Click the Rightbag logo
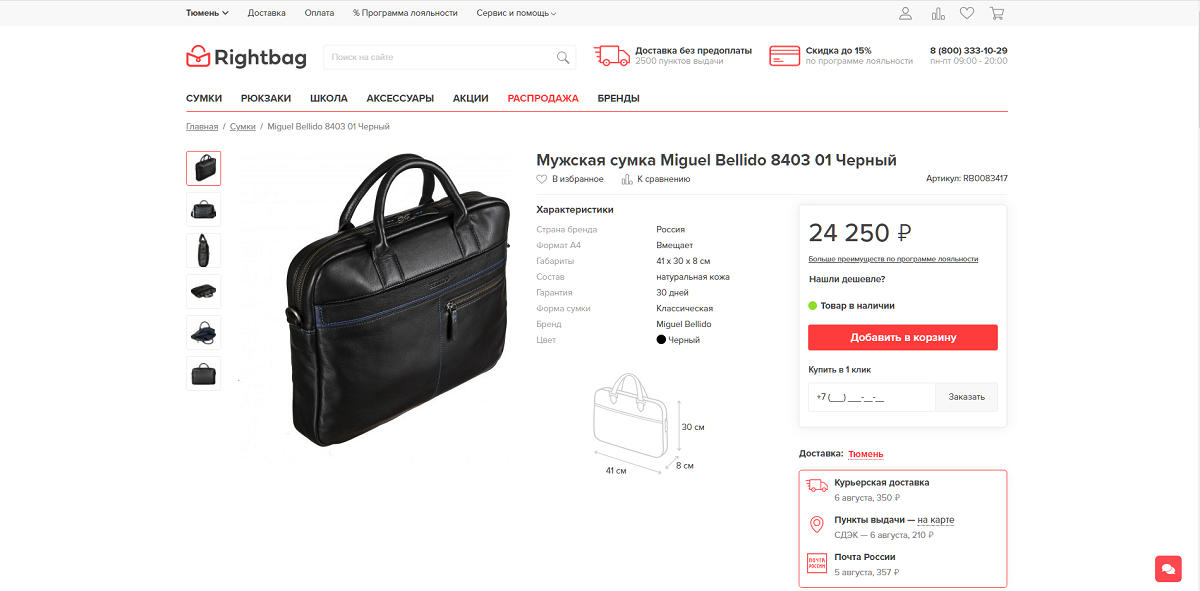 coord(246,57)
